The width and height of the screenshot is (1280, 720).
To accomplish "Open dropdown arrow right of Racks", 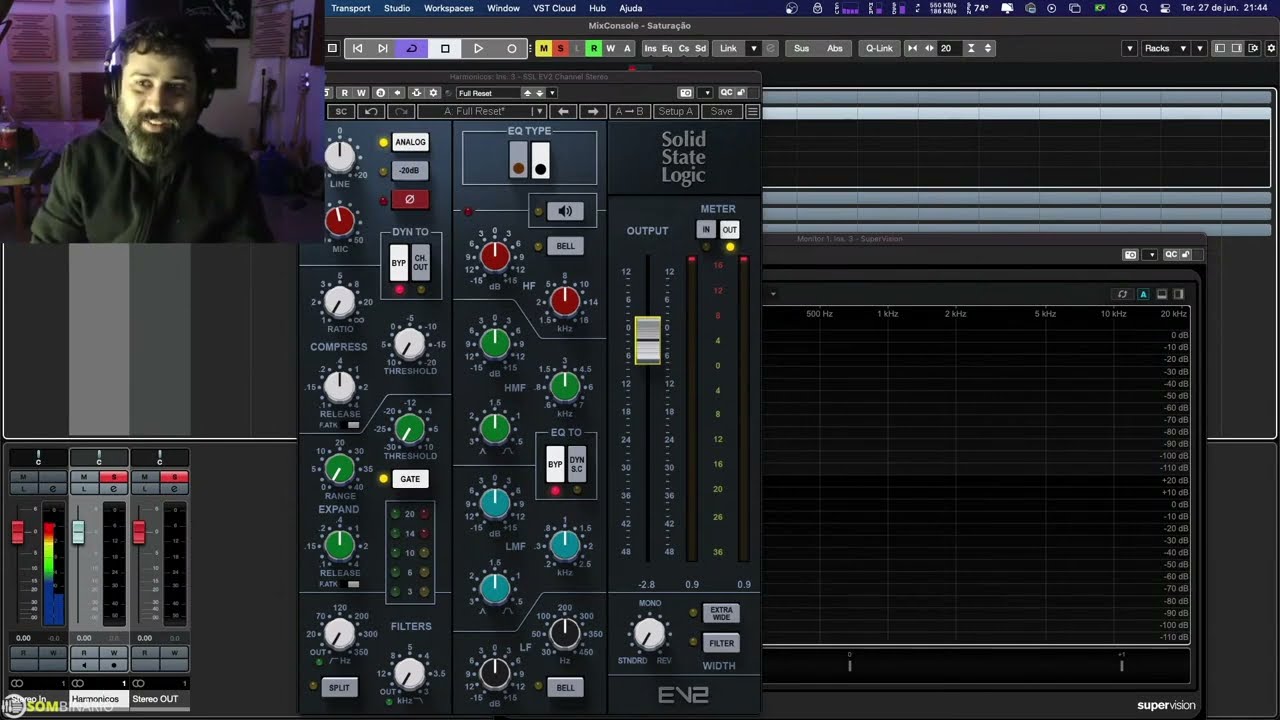I will click(1200, 48).
